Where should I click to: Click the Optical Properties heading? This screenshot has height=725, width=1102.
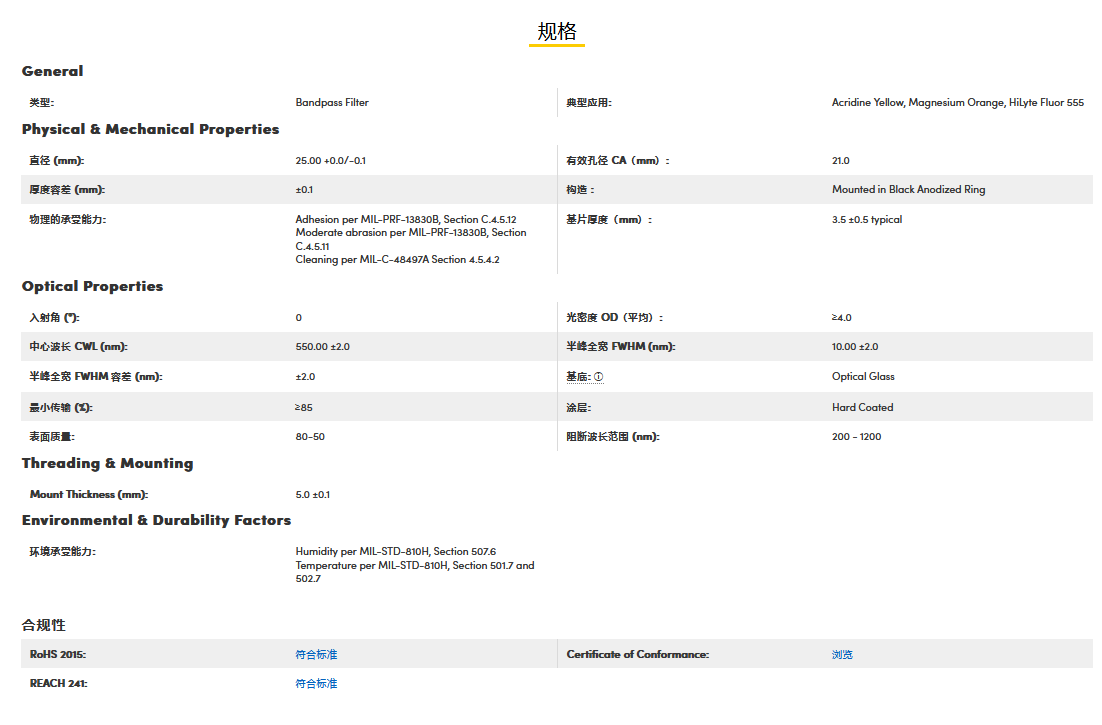pyautogui.click(x=92, y=286)
